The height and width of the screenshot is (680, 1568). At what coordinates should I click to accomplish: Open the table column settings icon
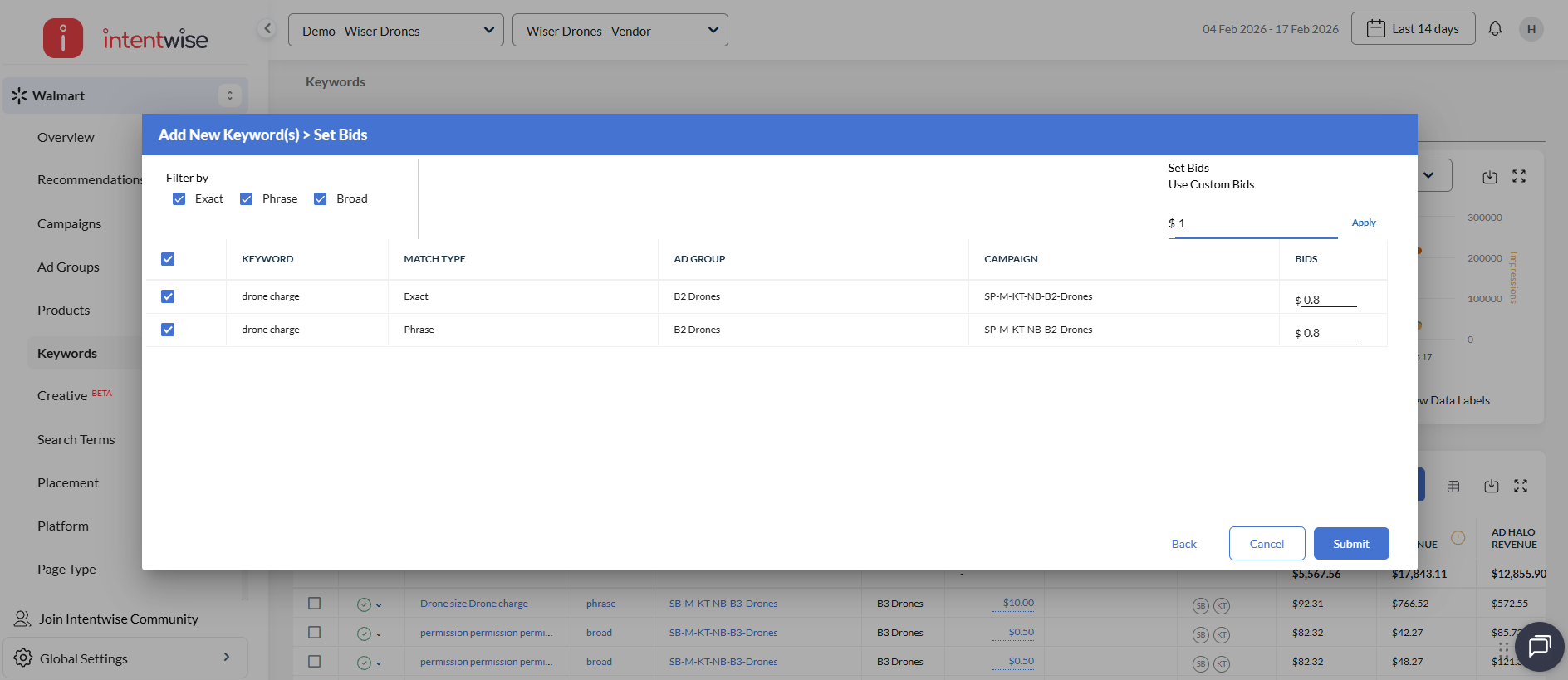pyautogui.click(x=1453, y=487)
